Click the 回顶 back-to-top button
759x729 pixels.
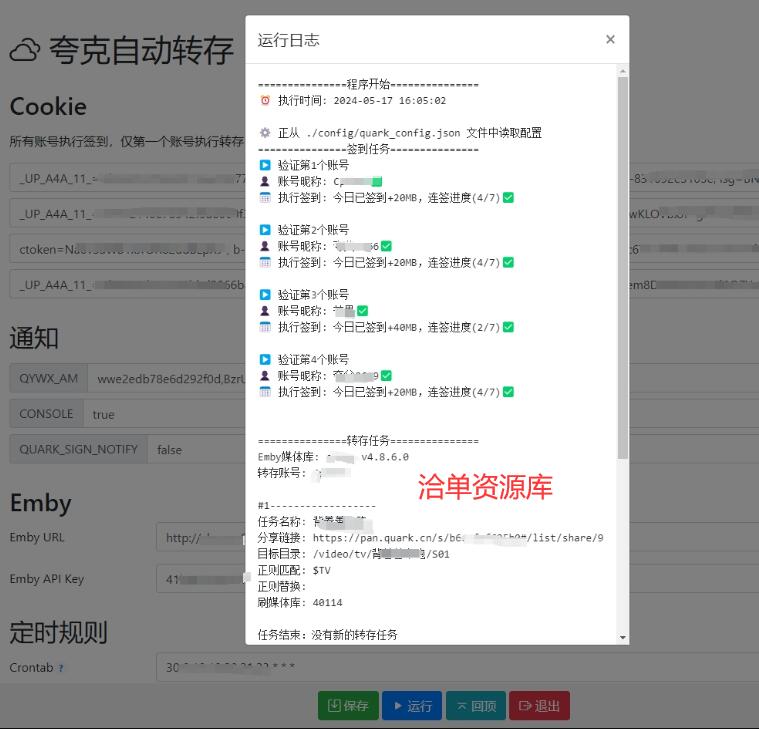pos(476,706)
